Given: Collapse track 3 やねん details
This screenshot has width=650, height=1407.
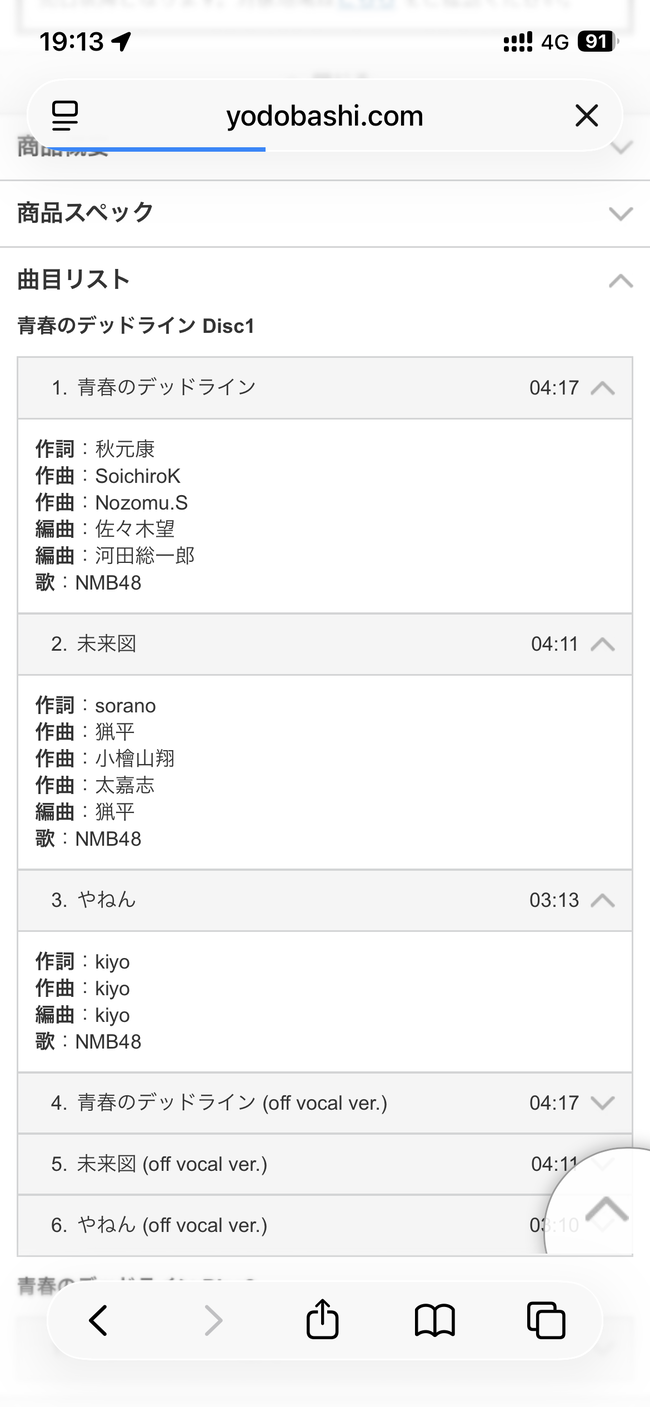Looking at the screenshot, I should [x=602, y=900].
